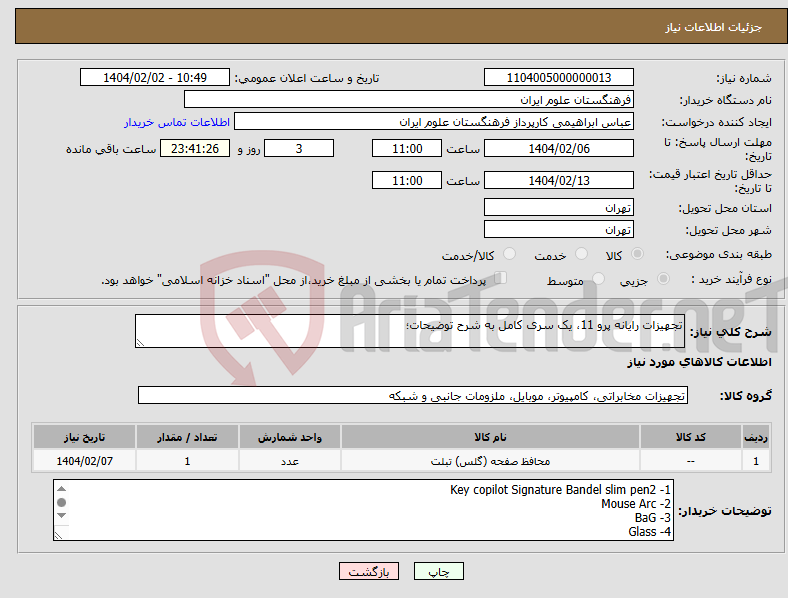
Task: Select the کالا/خدمت radio button
Action: pyautogui.click(x=509, y=254)
